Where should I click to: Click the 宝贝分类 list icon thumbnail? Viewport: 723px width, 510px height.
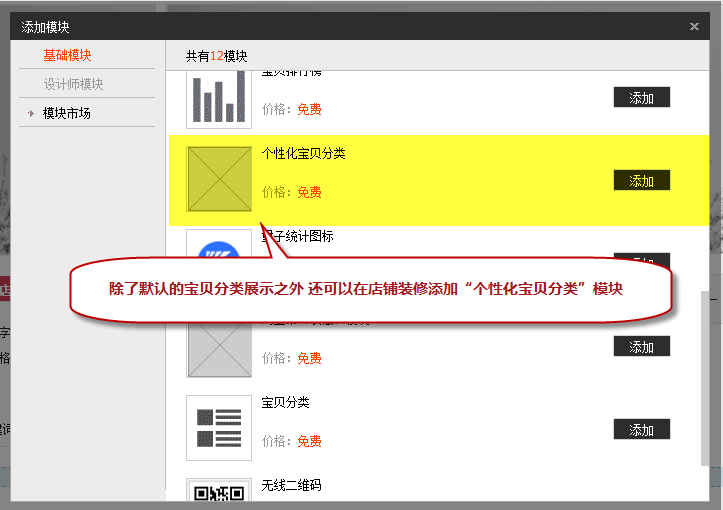pos(219,428)
